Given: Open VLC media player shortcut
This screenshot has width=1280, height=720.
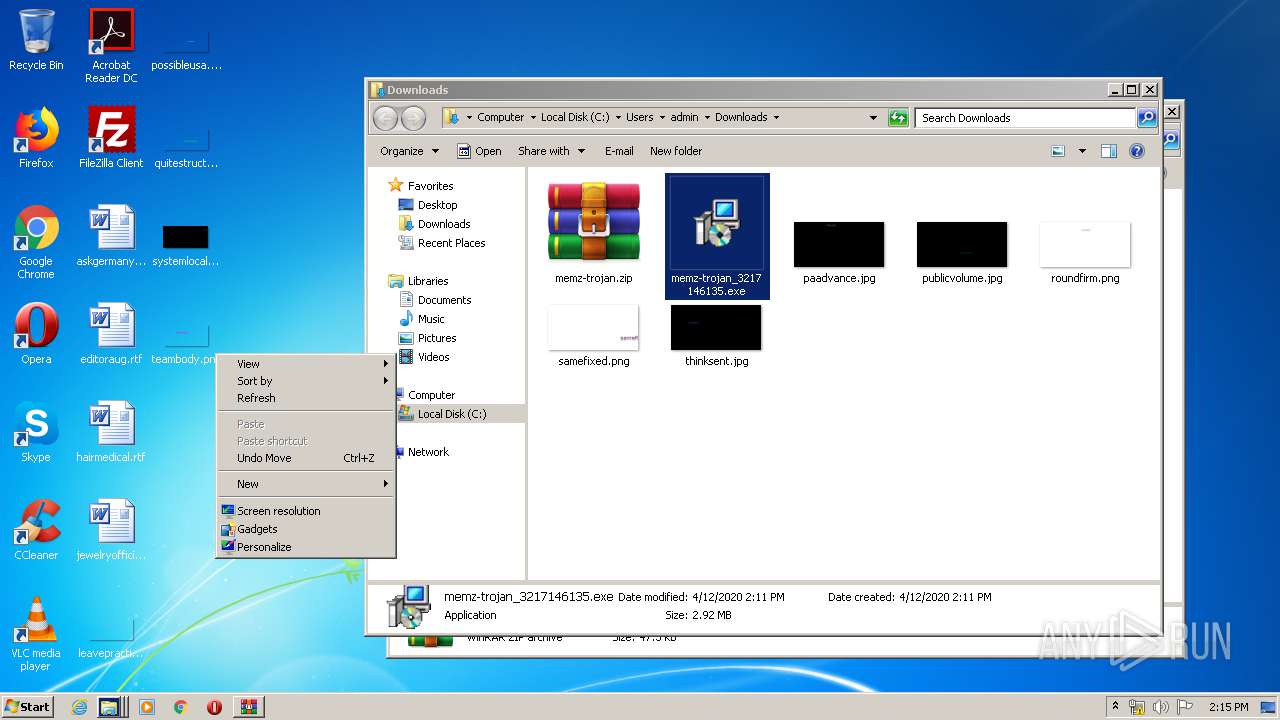Looking at the screenshot, I should coord(36,634).
